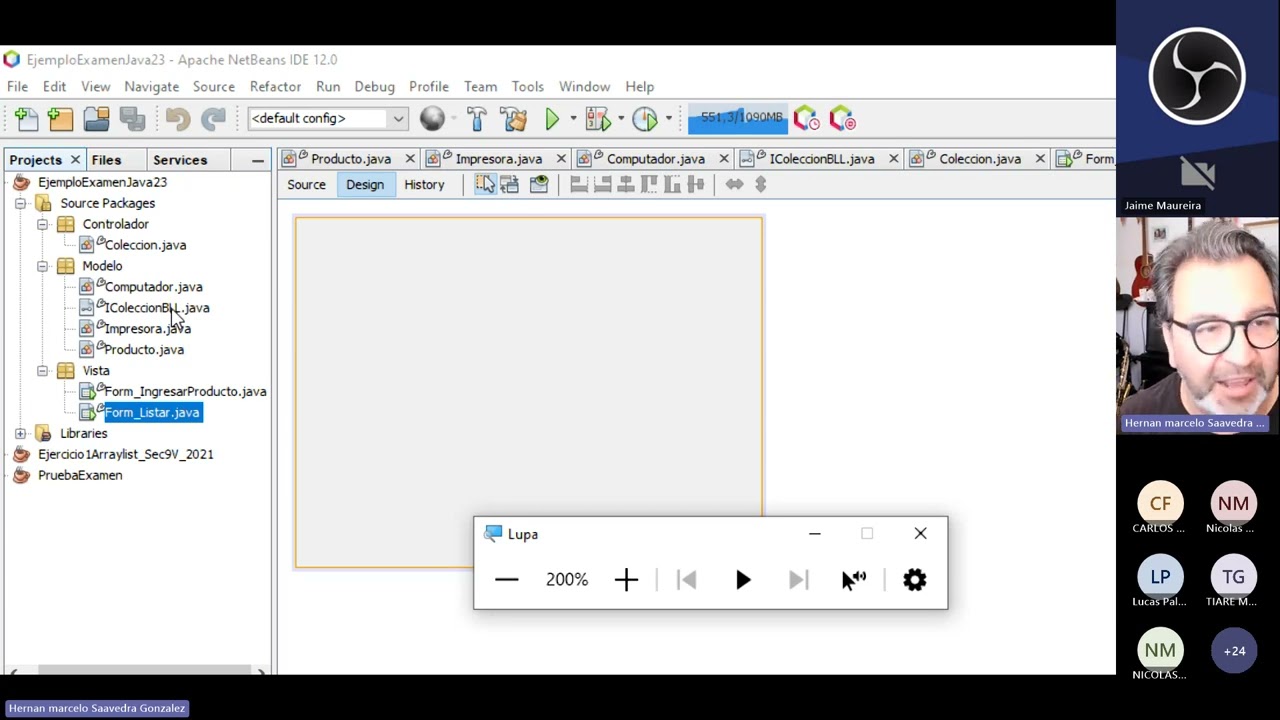Click the Undo arrow icon

tap(178, 119)
